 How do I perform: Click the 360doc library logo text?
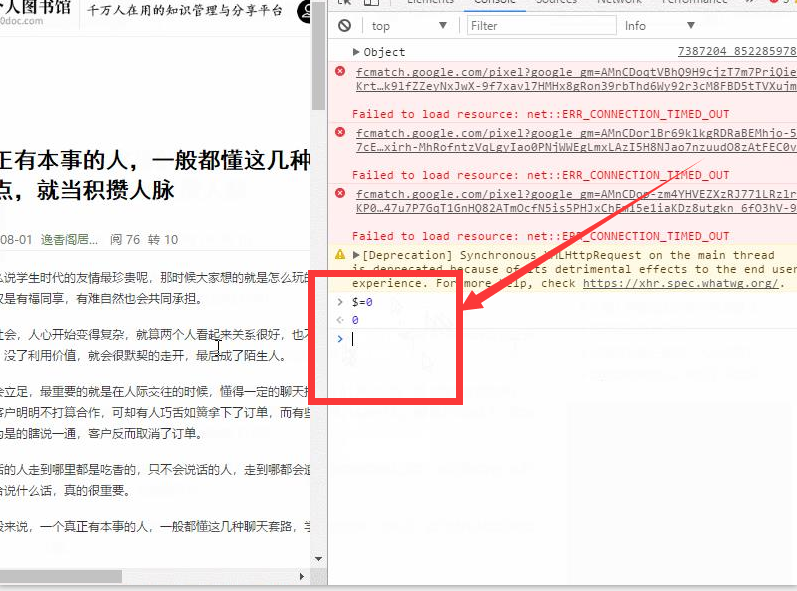coord(36,11)
